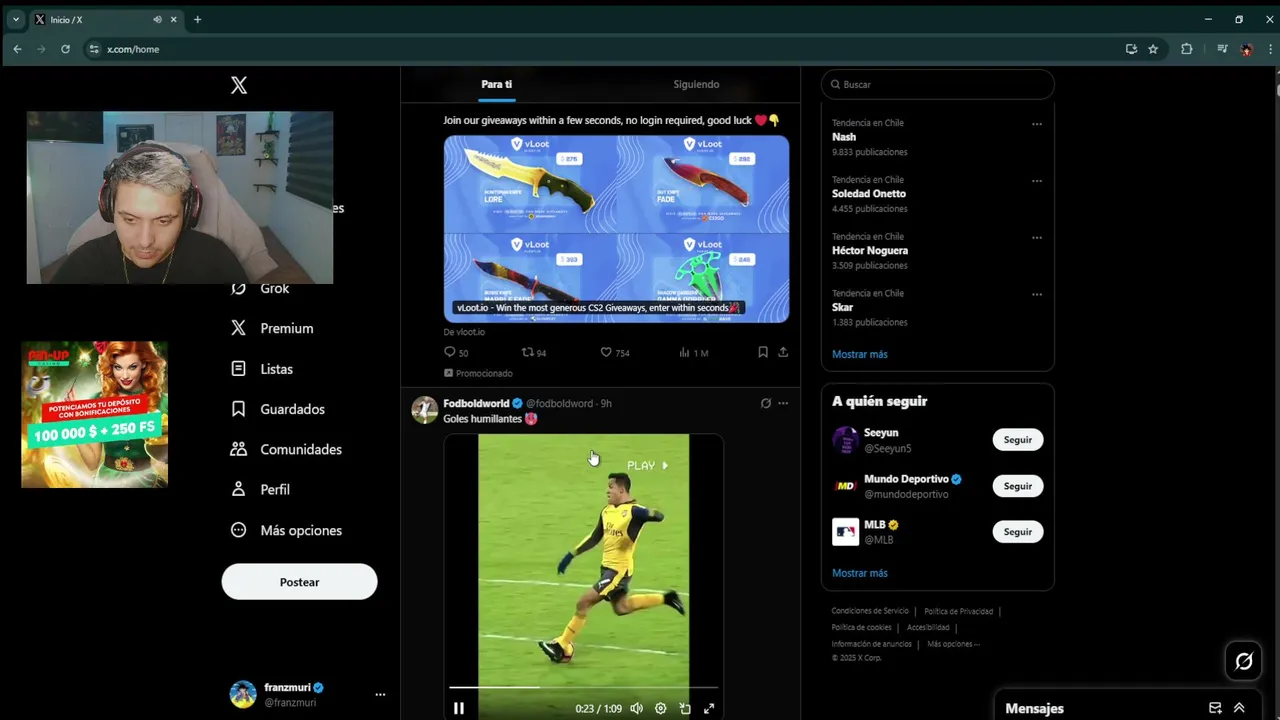The width and height of the screenshot is (1280, 720).
Task: Expand video to fullscreen
Action: pyautogui.click(x=709, y=708)
